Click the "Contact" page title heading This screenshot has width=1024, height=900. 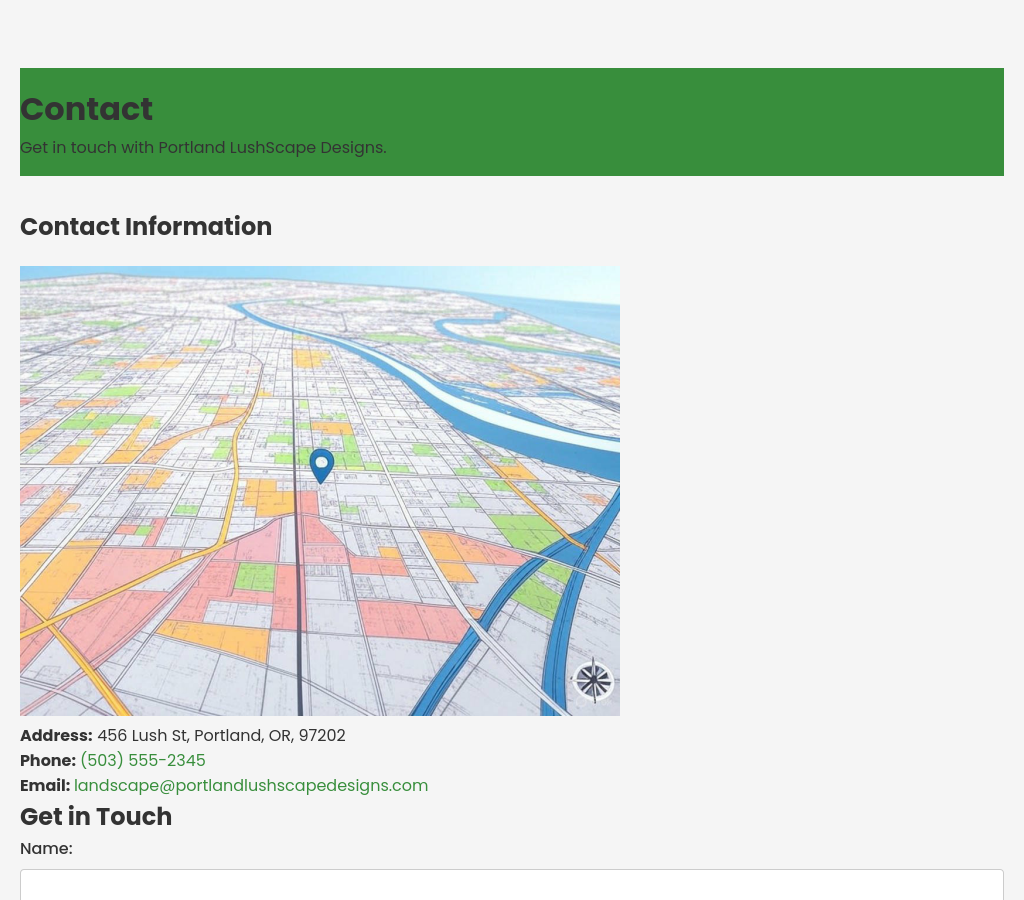(x=87, y=109)
